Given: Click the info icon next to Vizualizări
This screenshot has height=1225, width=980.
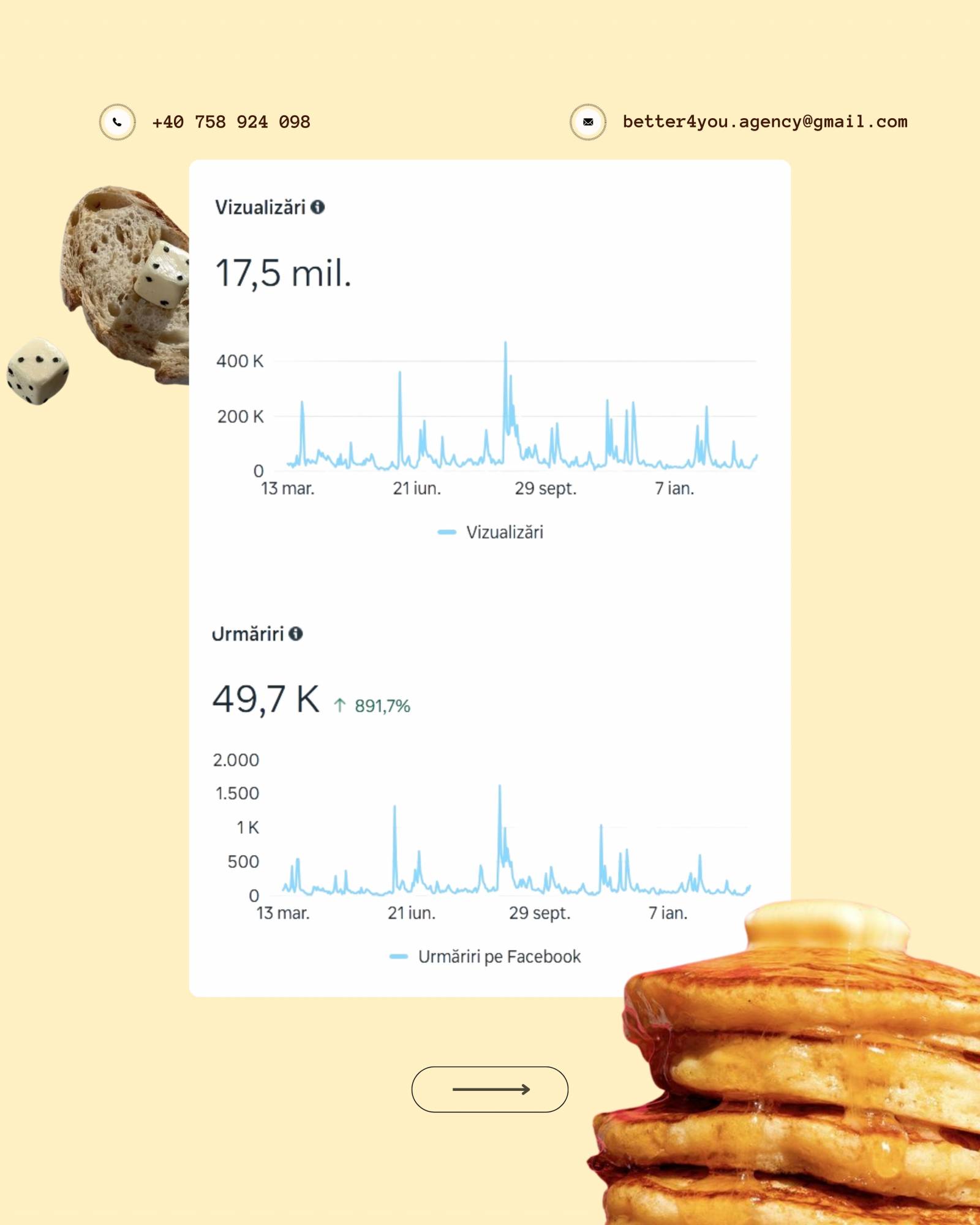Looking at the screenshot, I should pyautogui.click(x=317, y=207).
